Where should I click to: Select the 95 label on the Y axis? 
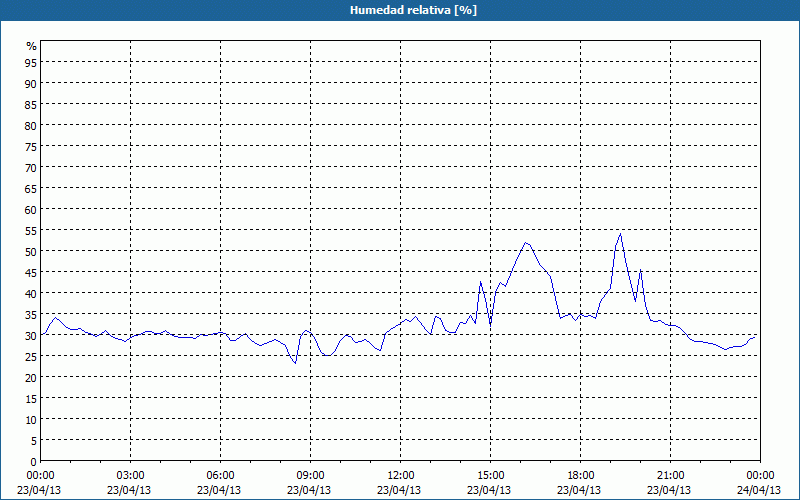31,62
